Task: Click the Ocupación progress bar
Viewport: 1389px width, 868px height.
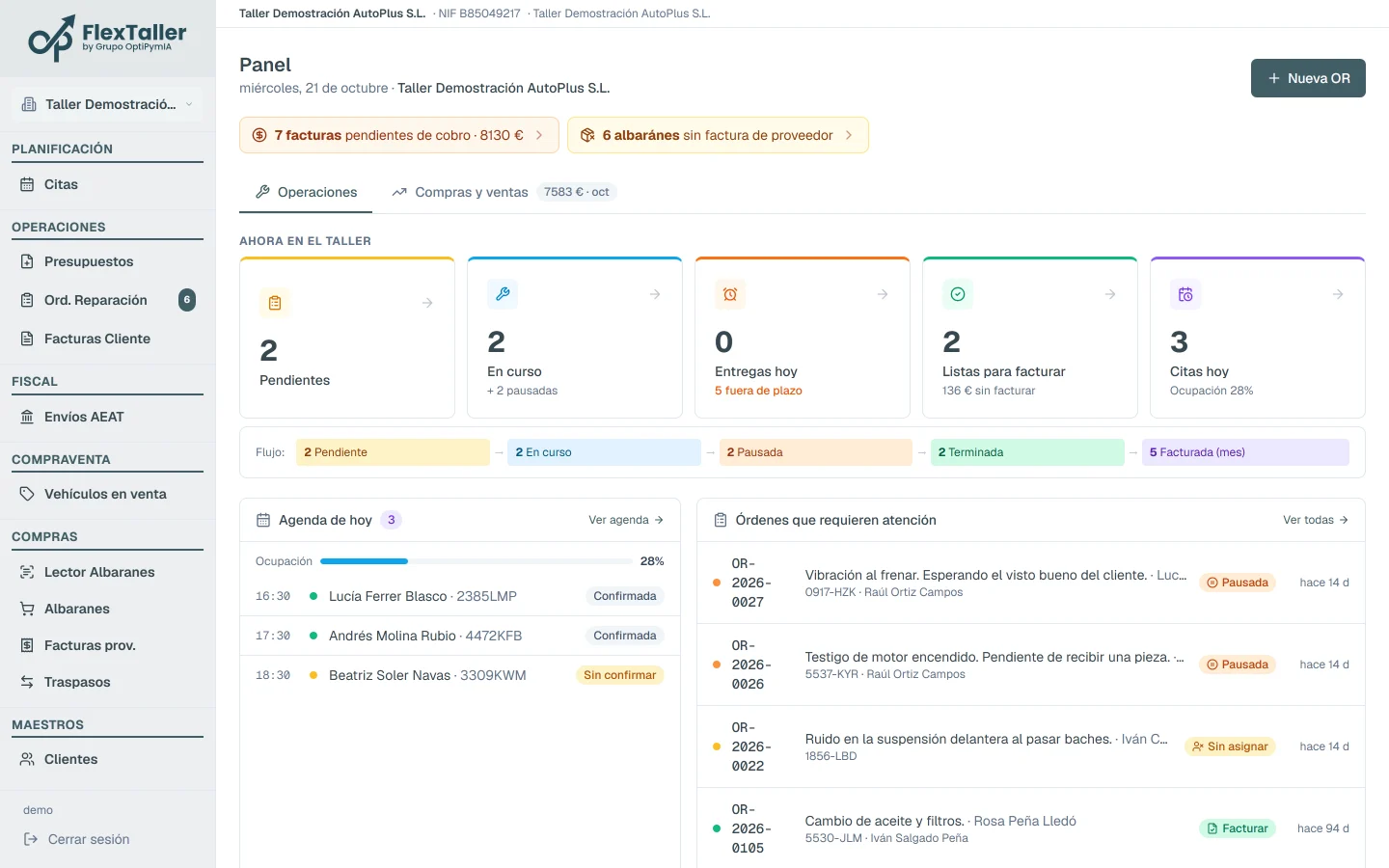Action: 477,561
